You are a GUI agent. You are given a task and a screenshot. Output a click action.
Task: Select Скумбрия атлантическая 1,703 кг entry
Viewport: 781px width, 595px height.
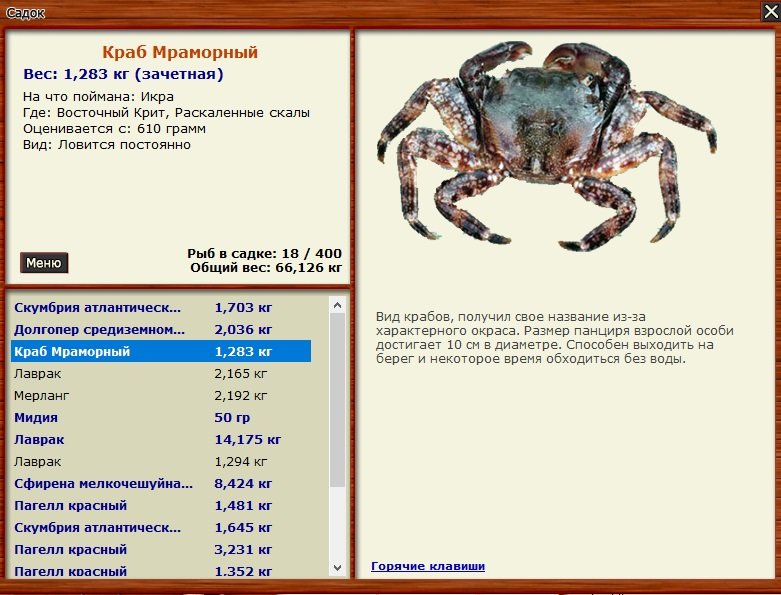click(x=160, y=308)
